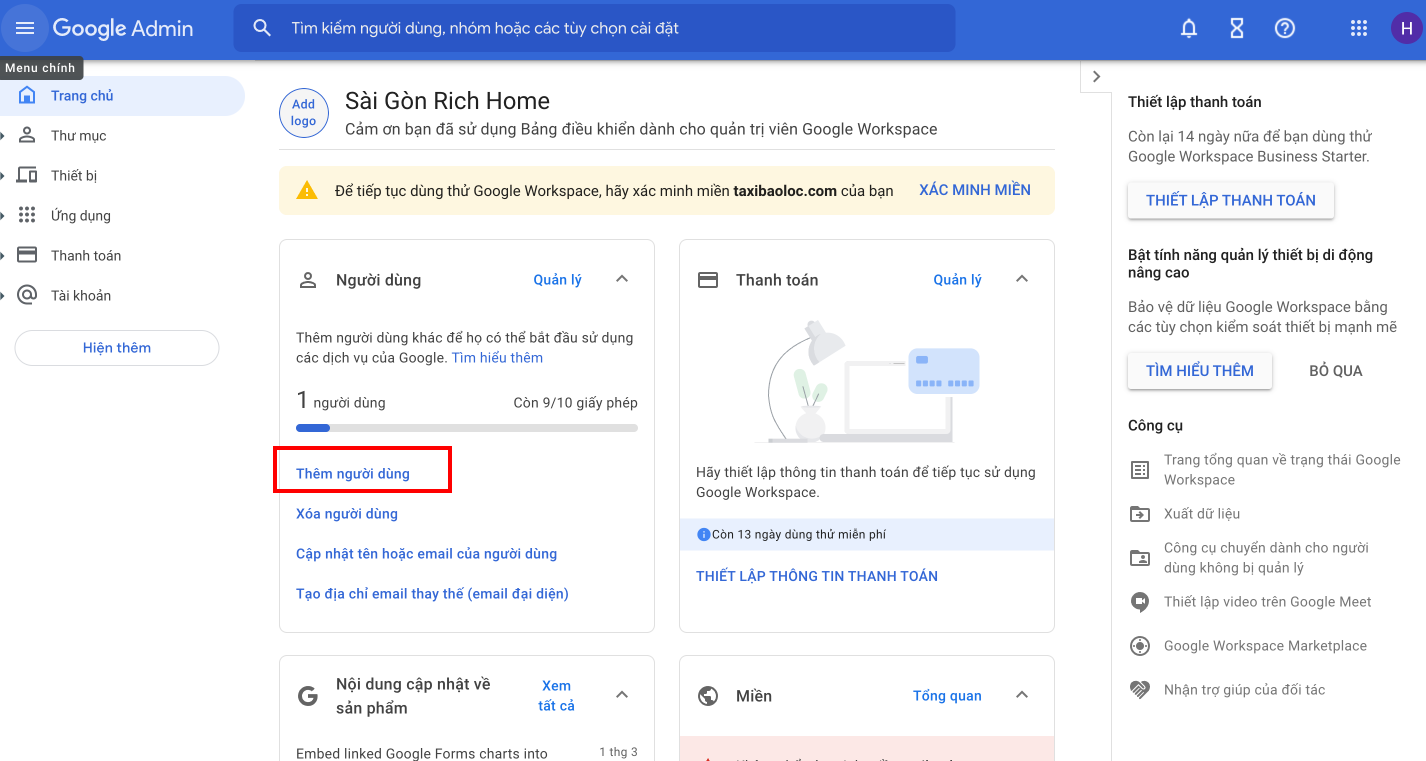Open Thiết bị in sidebar
This screenshot has width=1426, height=761.
click(122, 176)
